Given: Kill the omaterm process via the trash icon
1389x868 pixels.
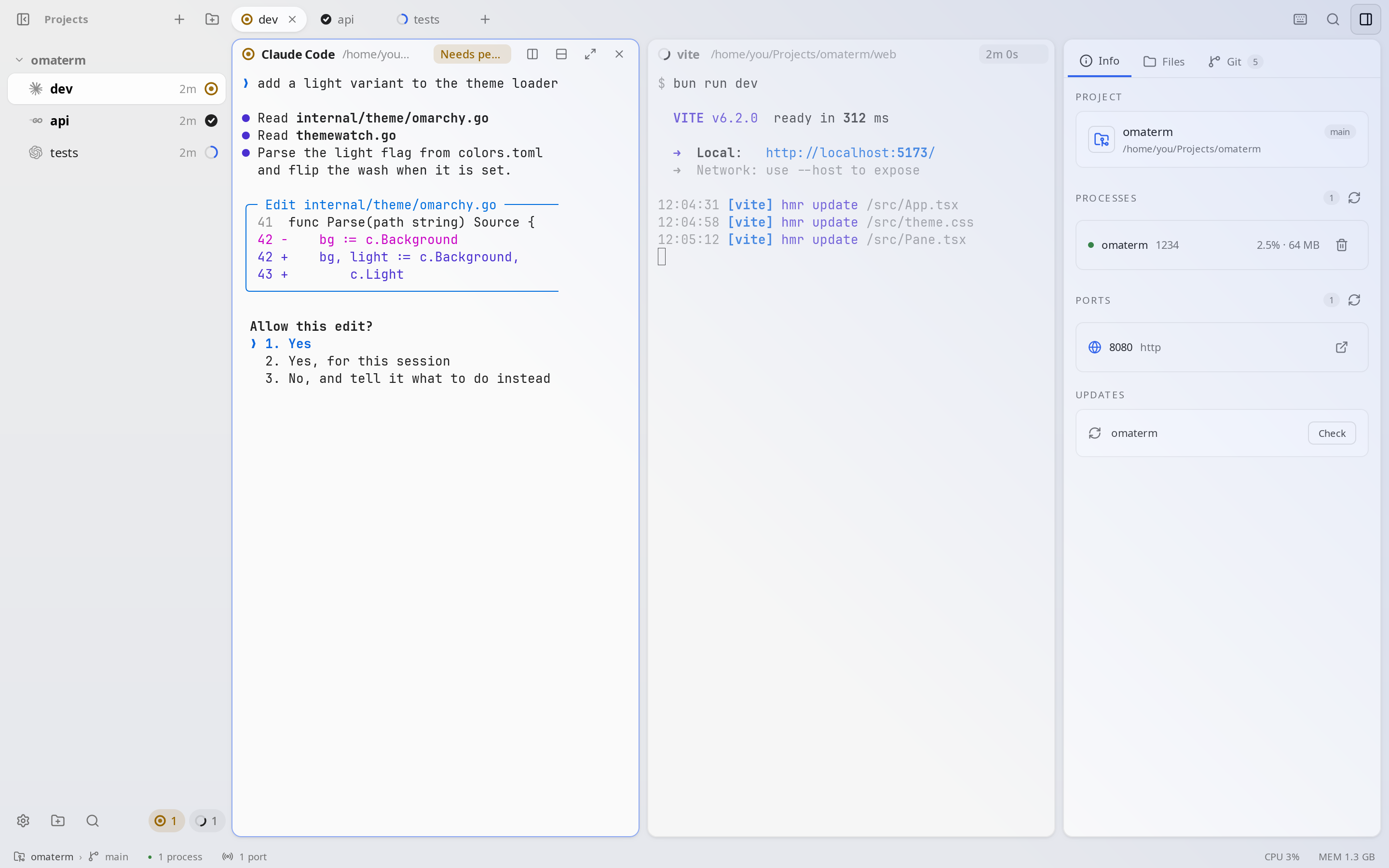Looking at the screenshot, I should pyautogui.click(x=1341, y=245).
